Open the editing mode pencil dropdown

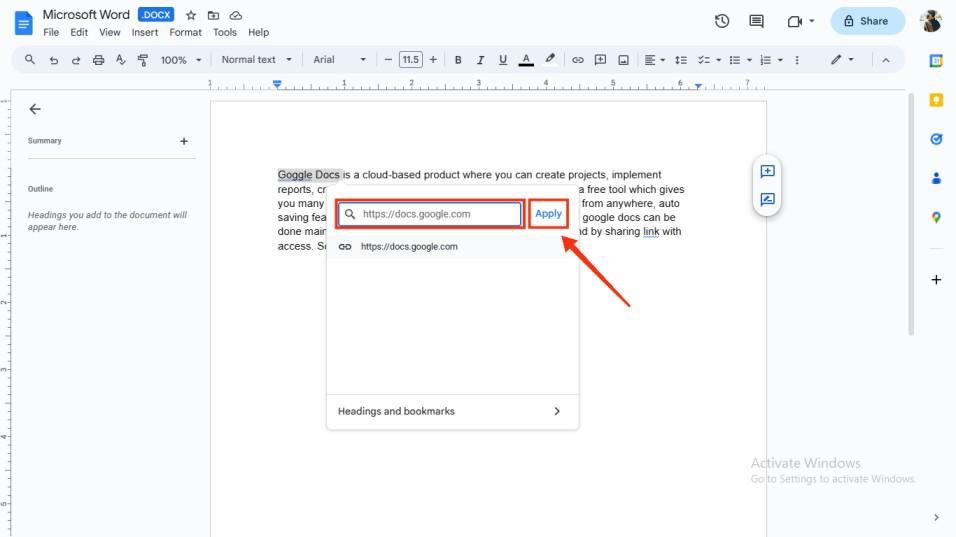(842, 59)
